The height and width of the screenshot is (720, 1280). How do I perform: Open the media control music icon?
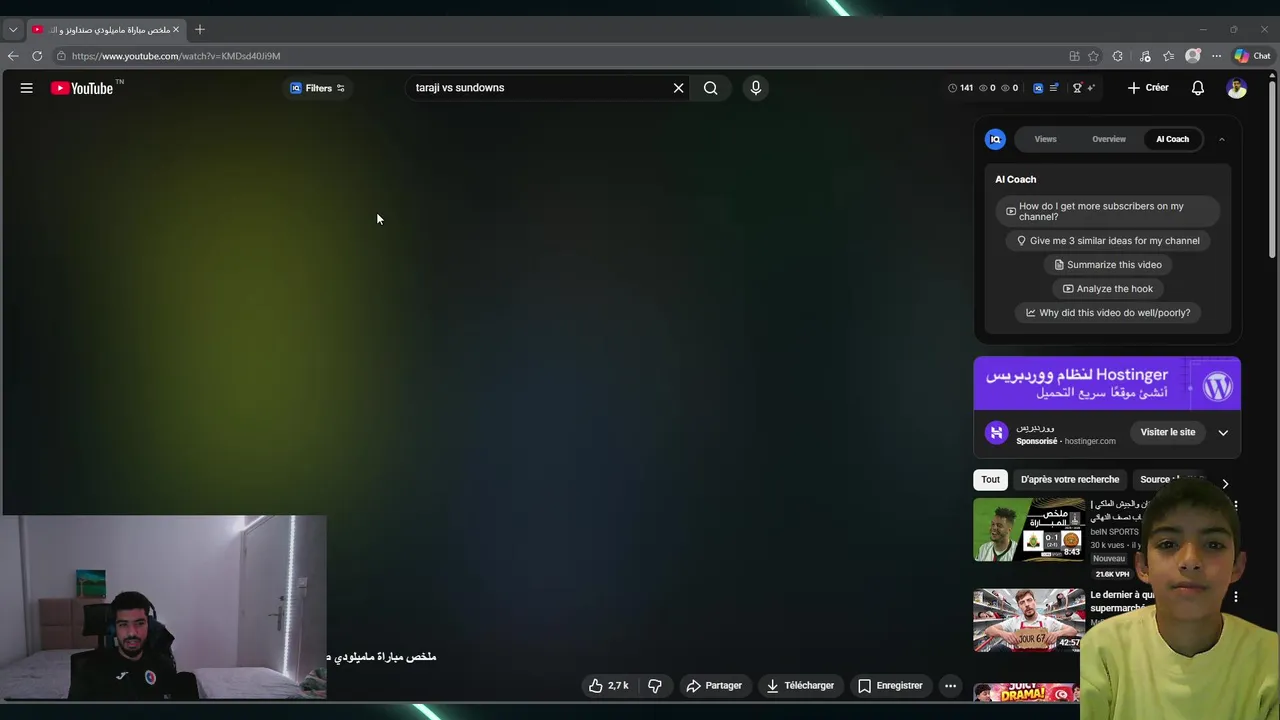[1145, 56]
